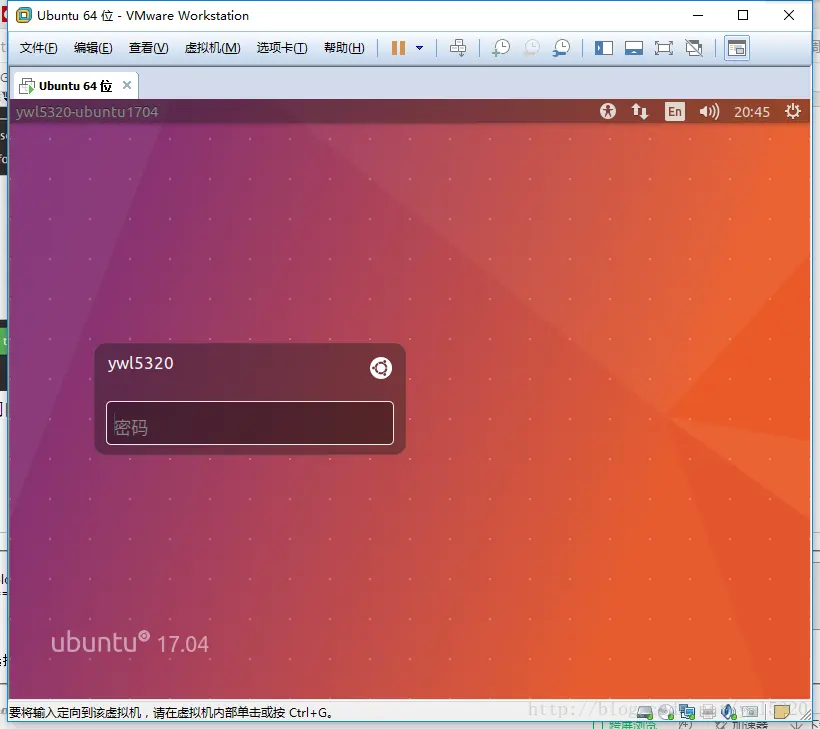
Task: Switch keyboard layout via En indicator
Action: pos(675,111)
